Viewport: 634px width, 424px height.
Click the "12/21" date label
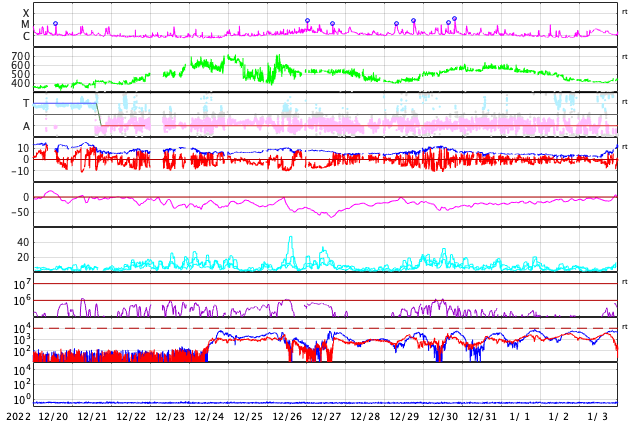click(92, 416)
